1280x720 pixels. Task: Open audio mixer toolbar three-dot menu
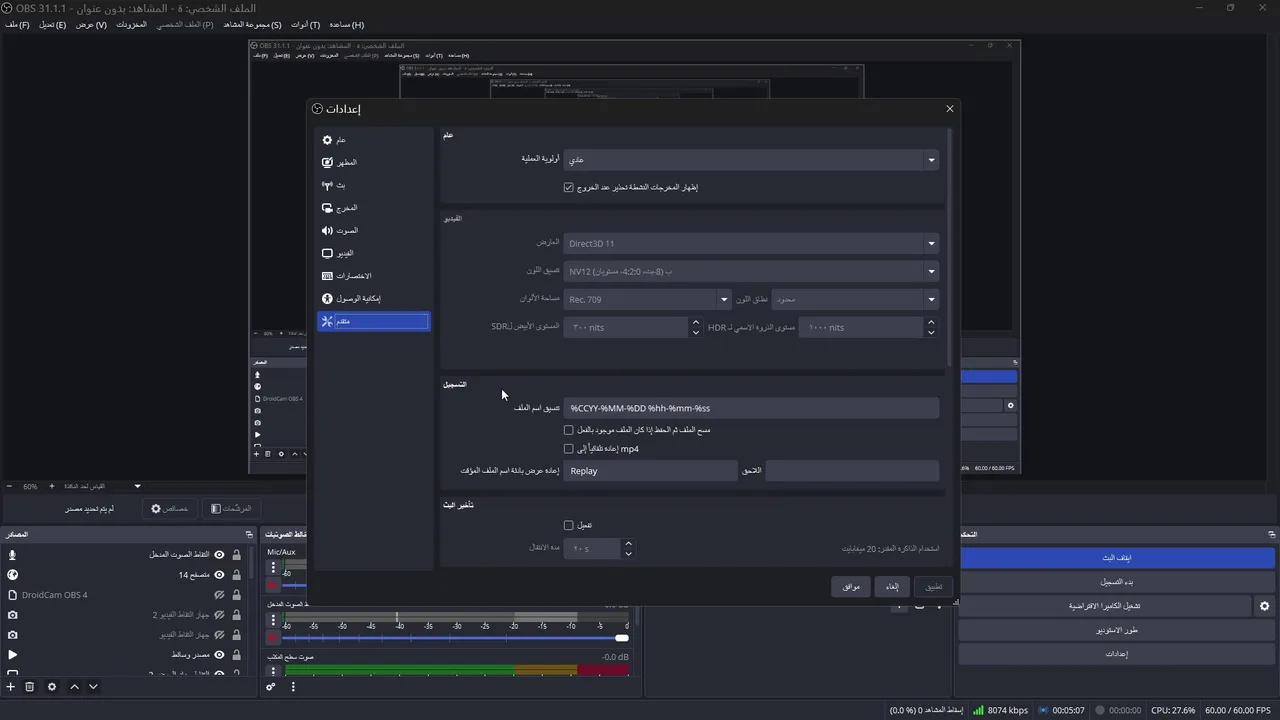293,687
